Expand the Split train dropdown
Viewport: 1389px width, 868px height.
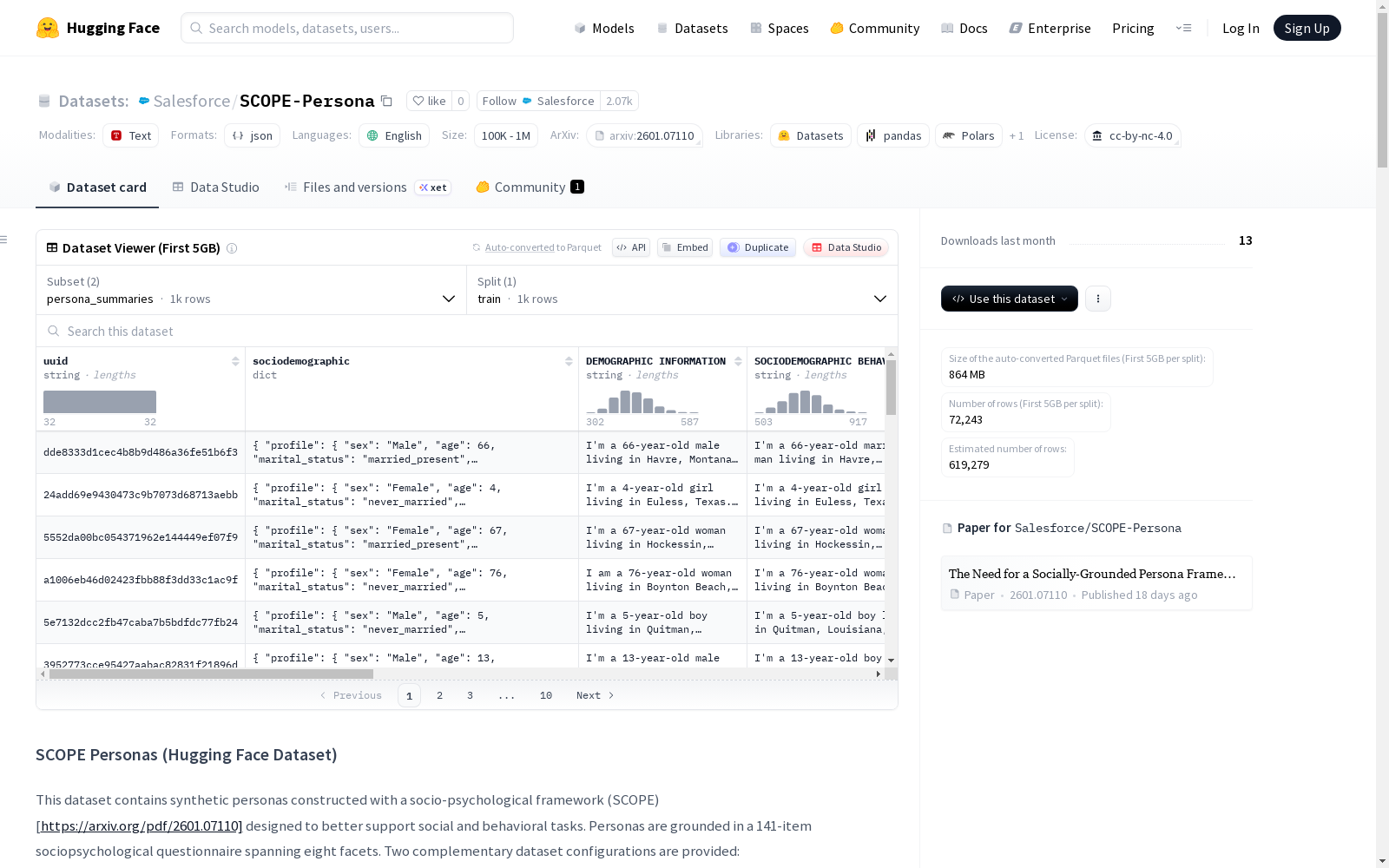pyautogui.click(x=682, y=290)
